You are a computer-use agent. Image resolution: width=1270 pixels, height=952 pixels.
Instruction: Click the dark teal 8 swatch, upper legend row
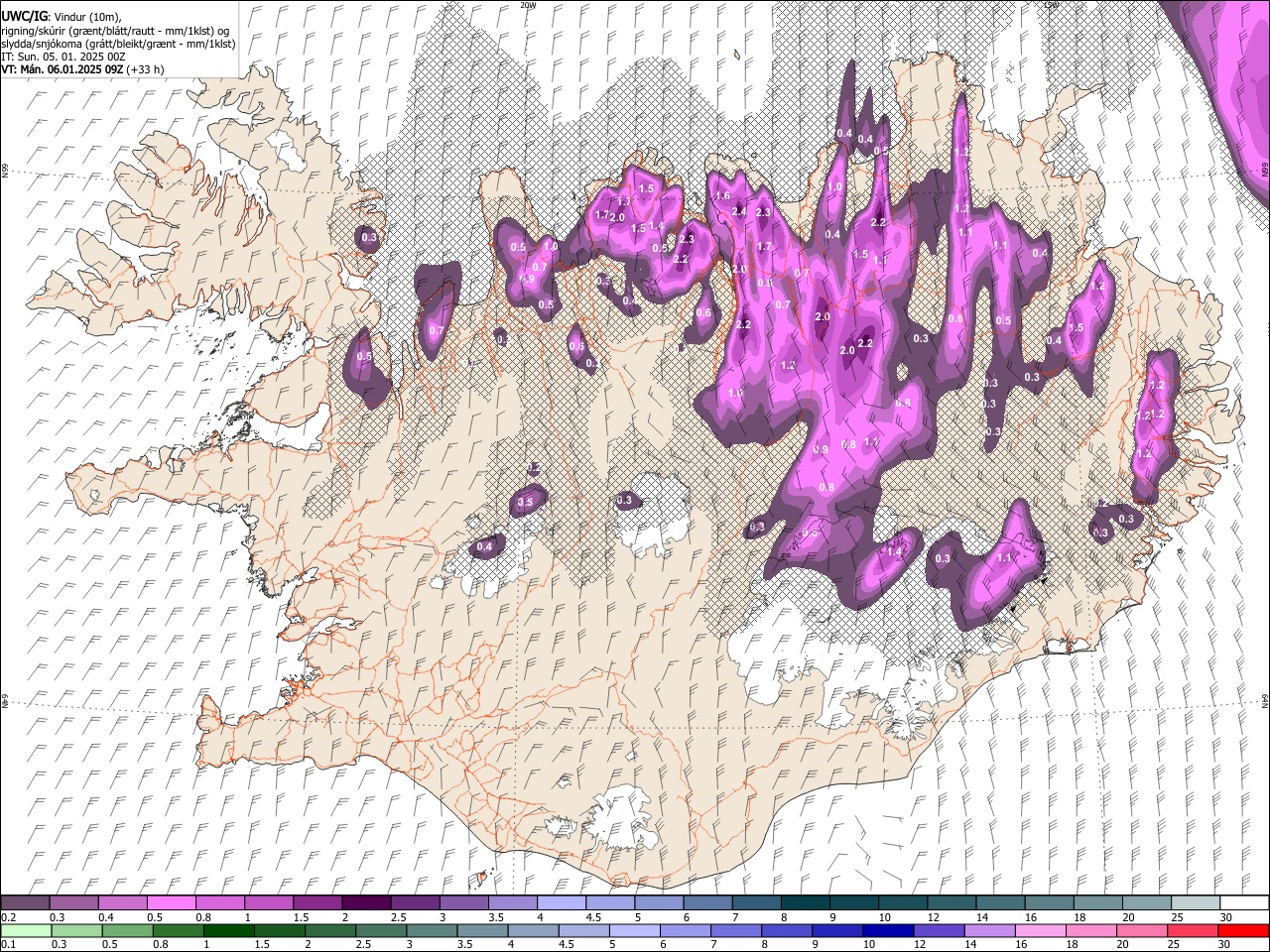pyautogui.click(x=804, y=902)
